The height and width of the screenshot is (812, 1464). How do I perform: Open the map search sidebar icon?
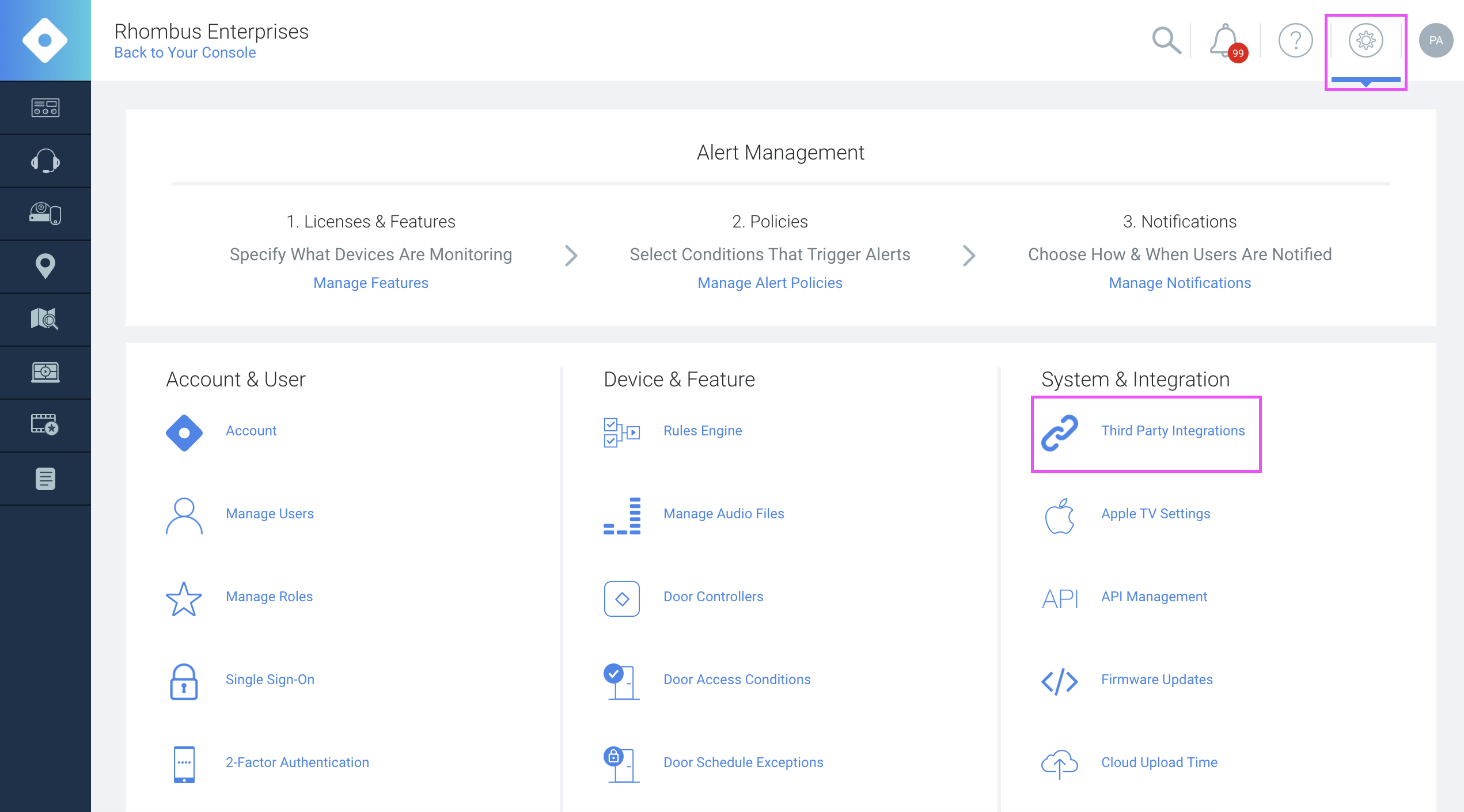tap(45, 318)
